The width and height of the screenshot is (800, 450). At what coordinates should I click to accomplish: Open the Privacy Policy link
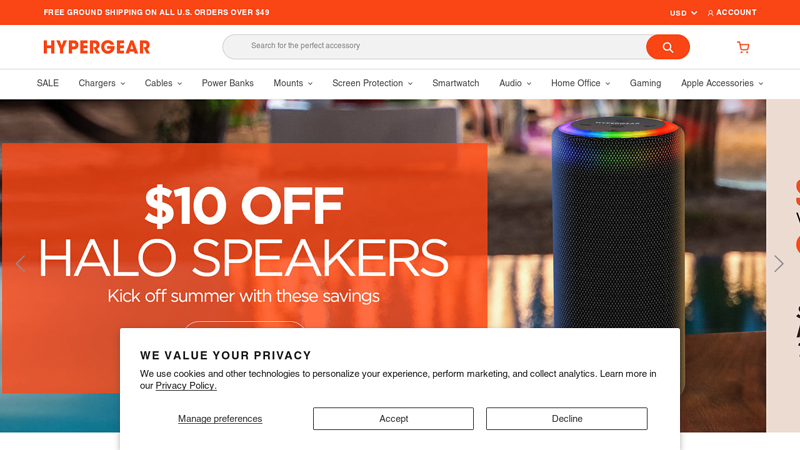tap(186, 386)
